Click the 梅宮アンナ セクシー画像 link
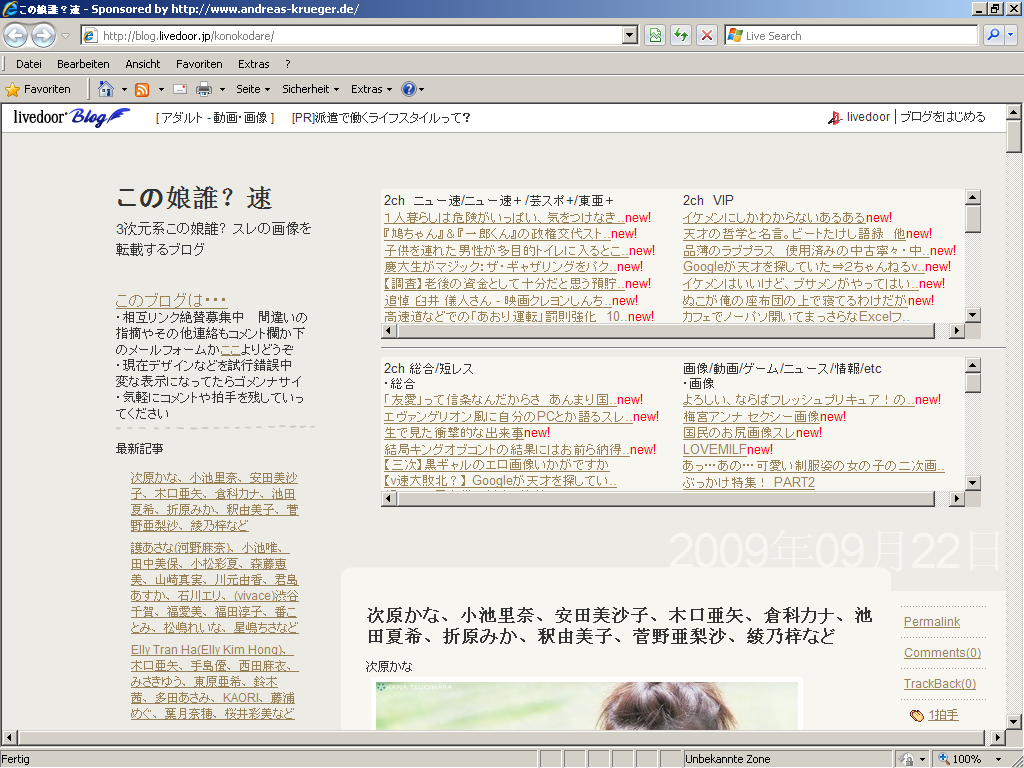Image resolution: width=1024 pixels, height=768 pixels. coord(751,417)
